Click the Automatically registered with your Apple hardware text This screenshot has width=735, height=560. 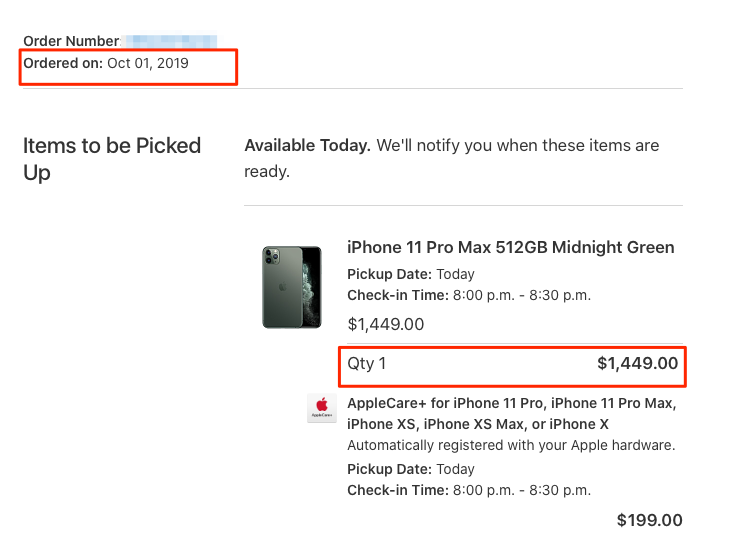click(x=510, y=445)
